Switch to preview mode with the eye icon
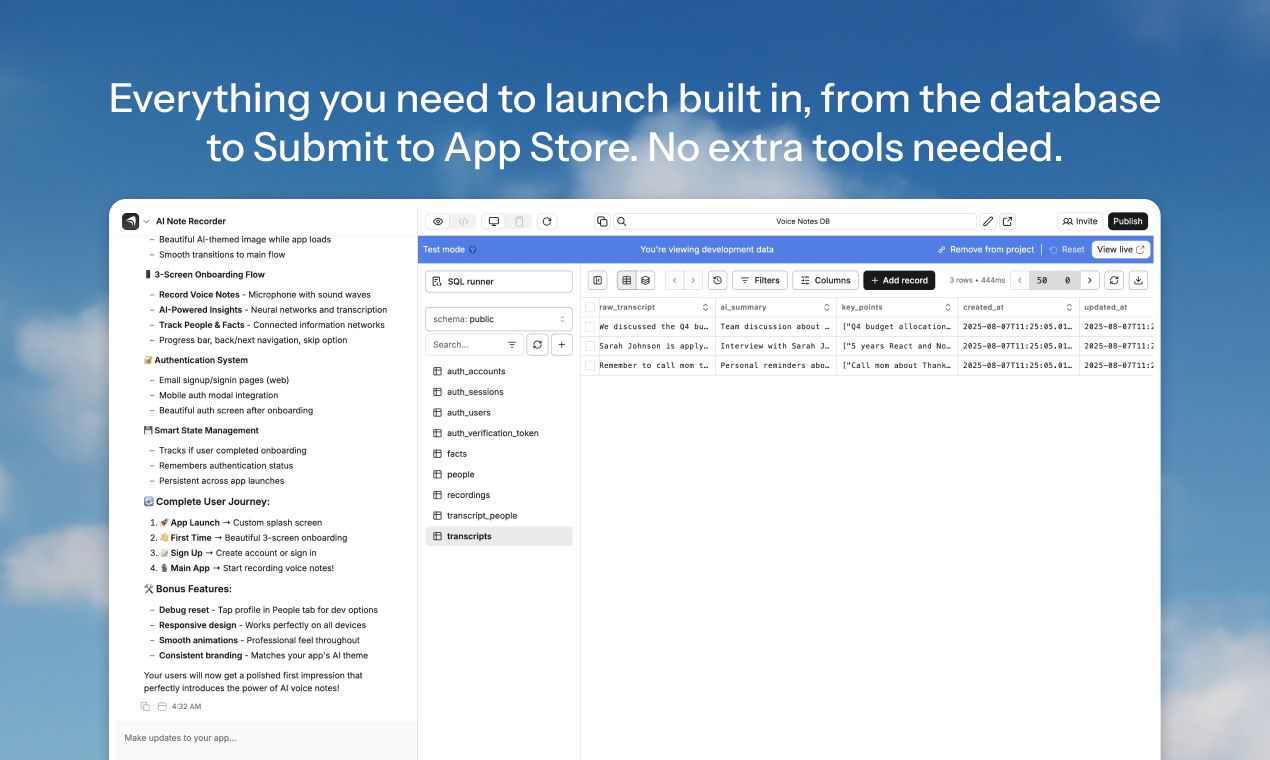The width and height of the screenshot is (1270, 760). point(438,221)
